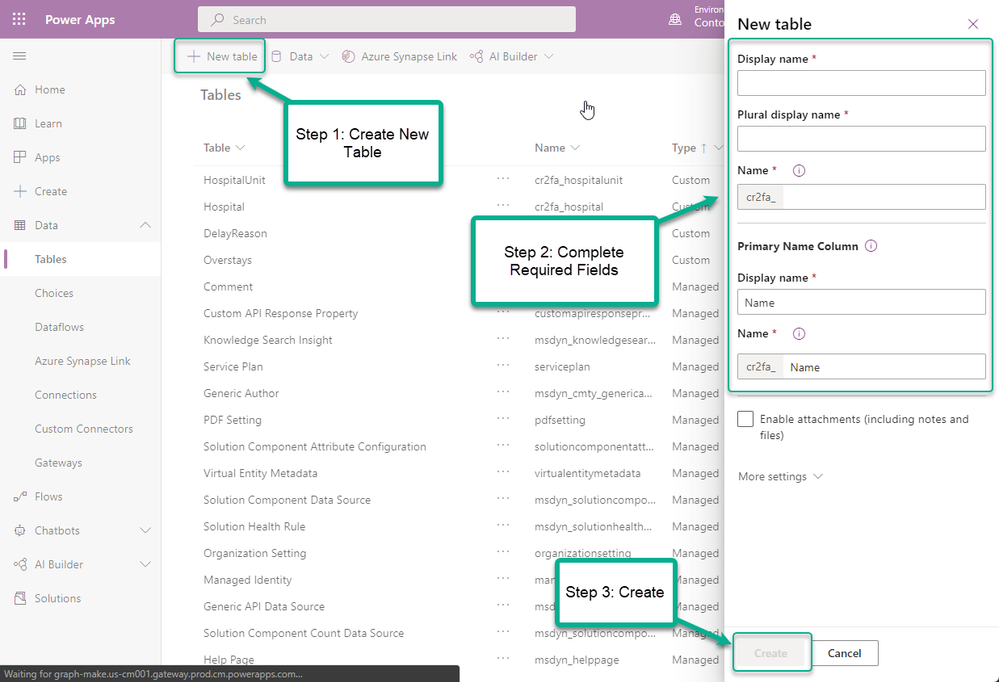Close the New table panel
This screenshot has width=999, height=682.
(x=973, y=24)
